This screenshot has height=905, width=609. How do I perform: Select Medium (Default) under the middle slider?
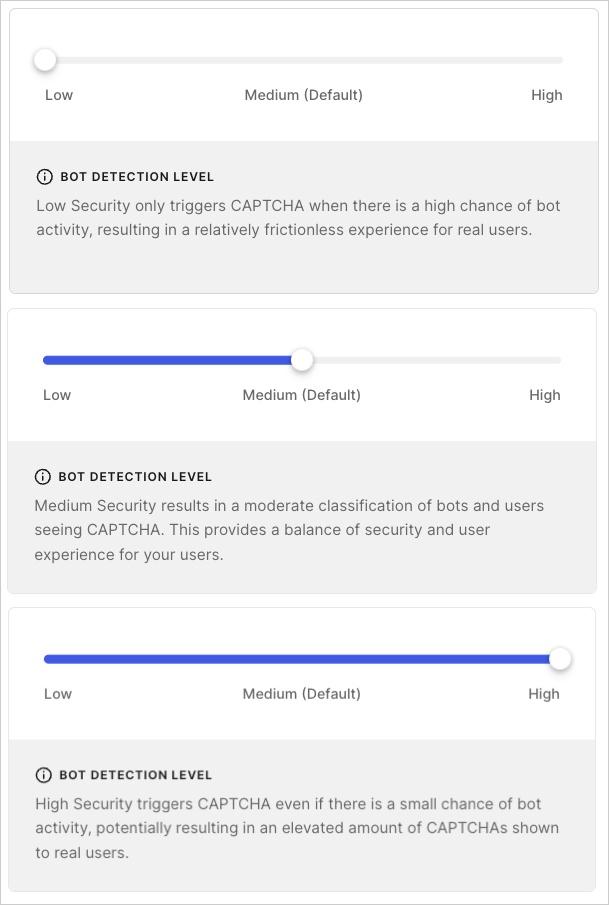point(302,395)
